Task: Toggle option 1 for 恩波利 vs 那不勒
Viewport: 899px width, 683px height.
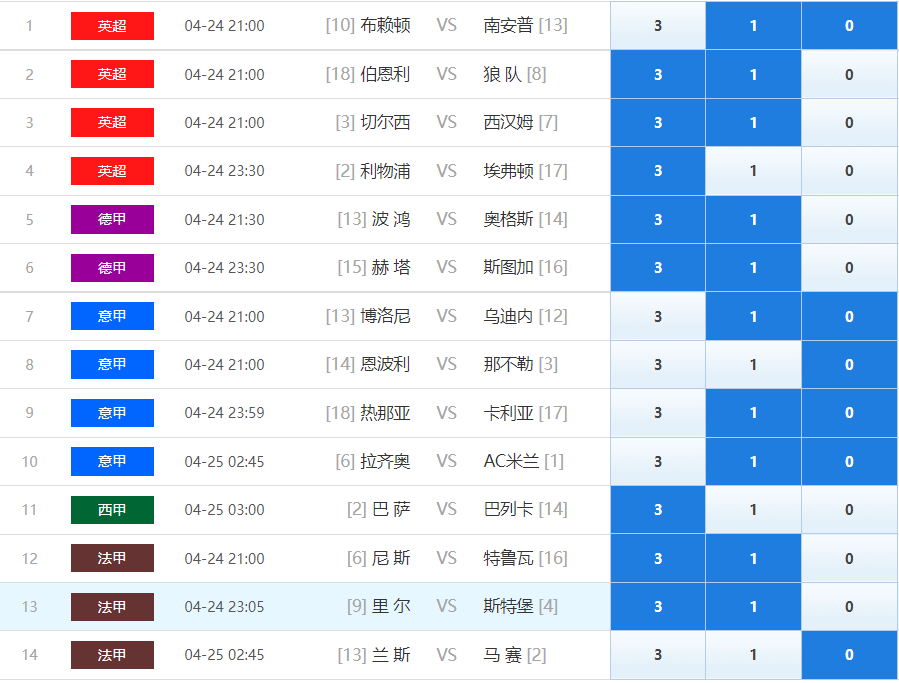Action: pyautogui.click(x=753, y=365)
